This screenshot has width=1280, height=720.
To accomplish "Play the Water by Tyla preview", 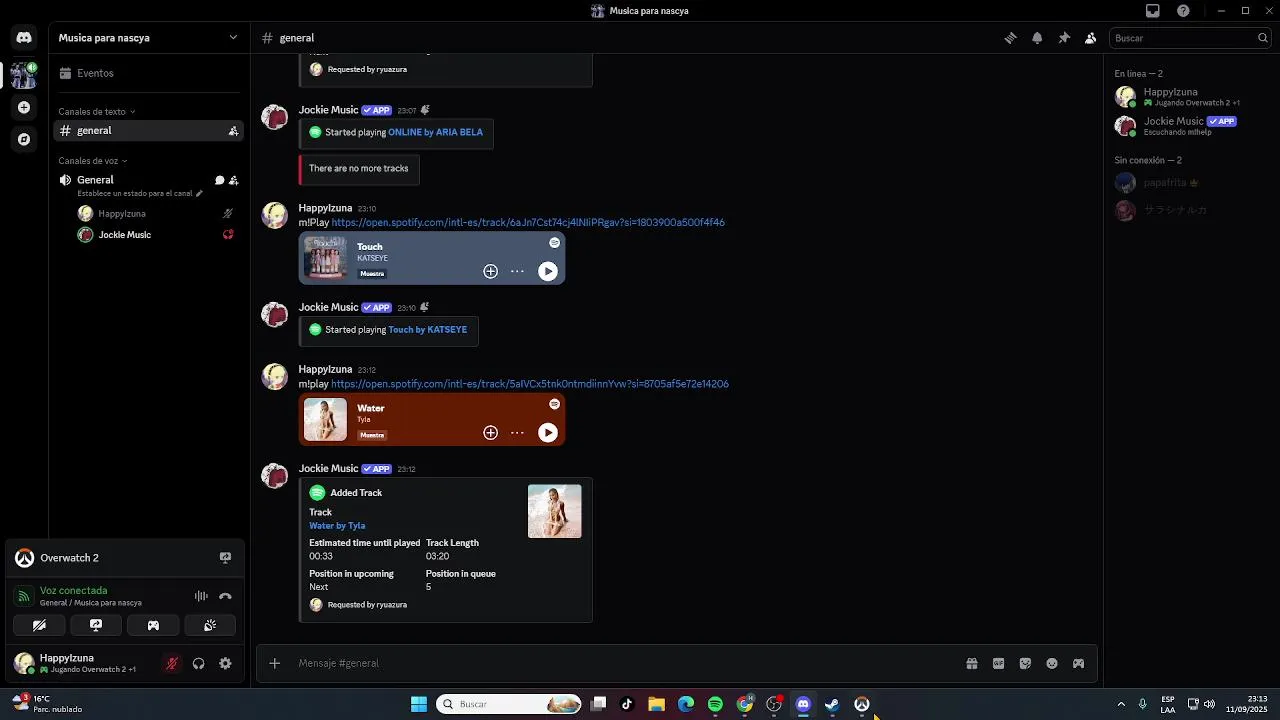I will tap(548, 433).
